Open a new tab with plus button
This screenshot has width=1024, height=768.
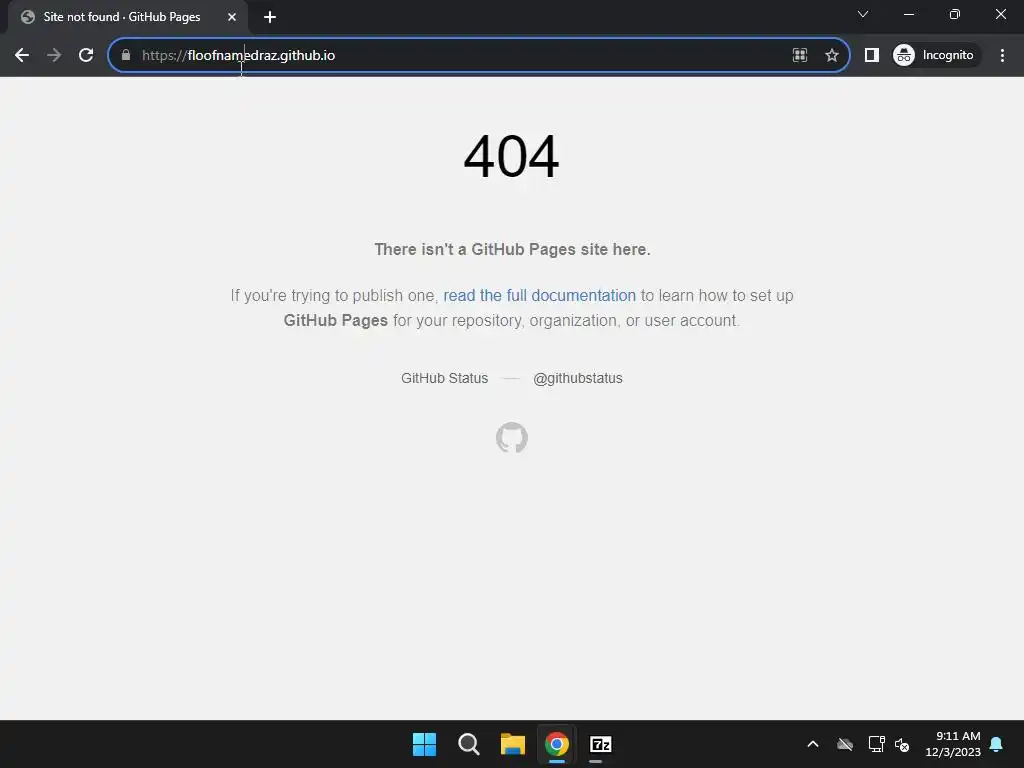pos(270,17)
